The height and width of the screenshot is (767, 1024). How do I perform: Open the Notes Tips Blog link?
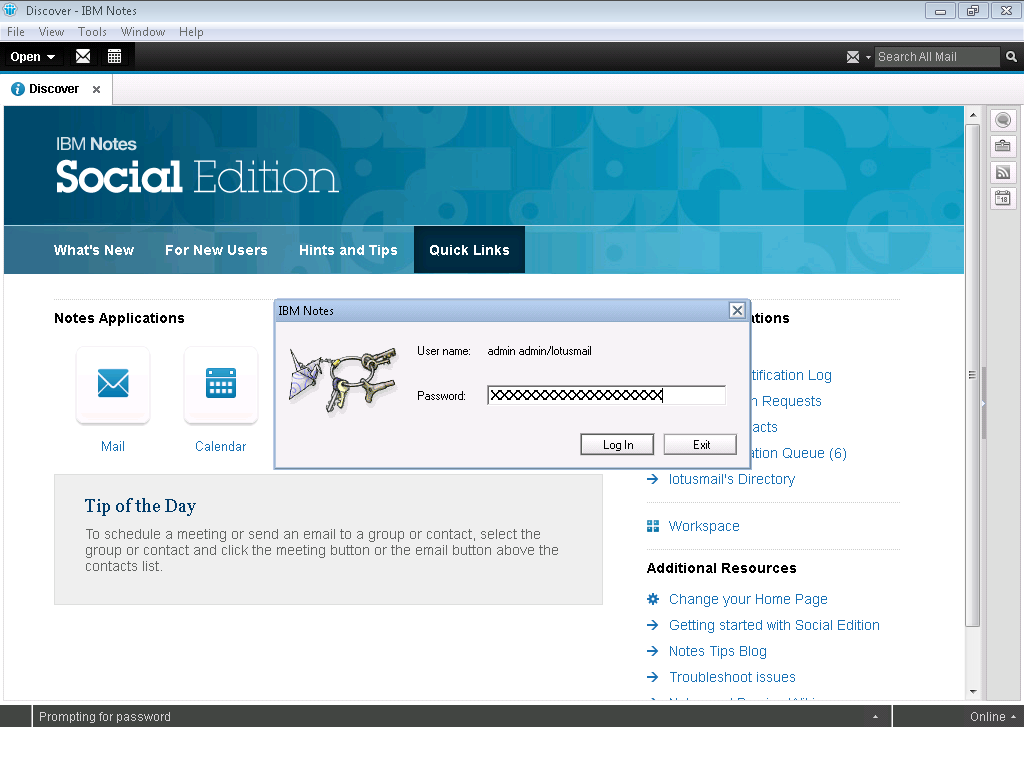coord(717,651)
